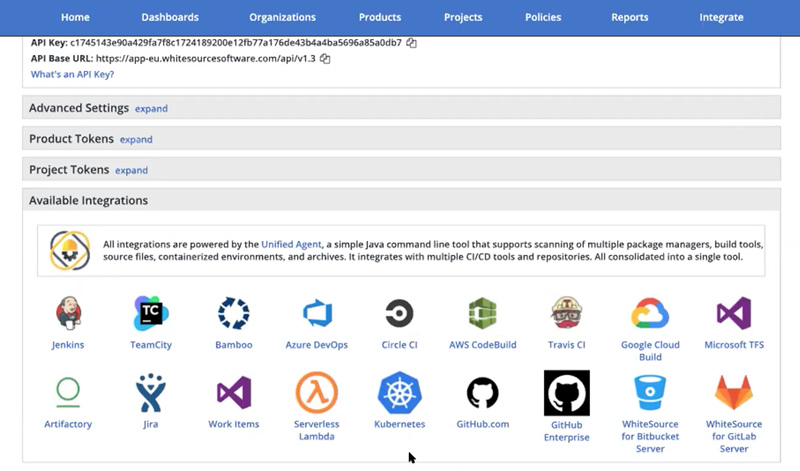Copy the API Key to clipboard
This screenshot has height=471, width=800.
click(x=411, y=43)
